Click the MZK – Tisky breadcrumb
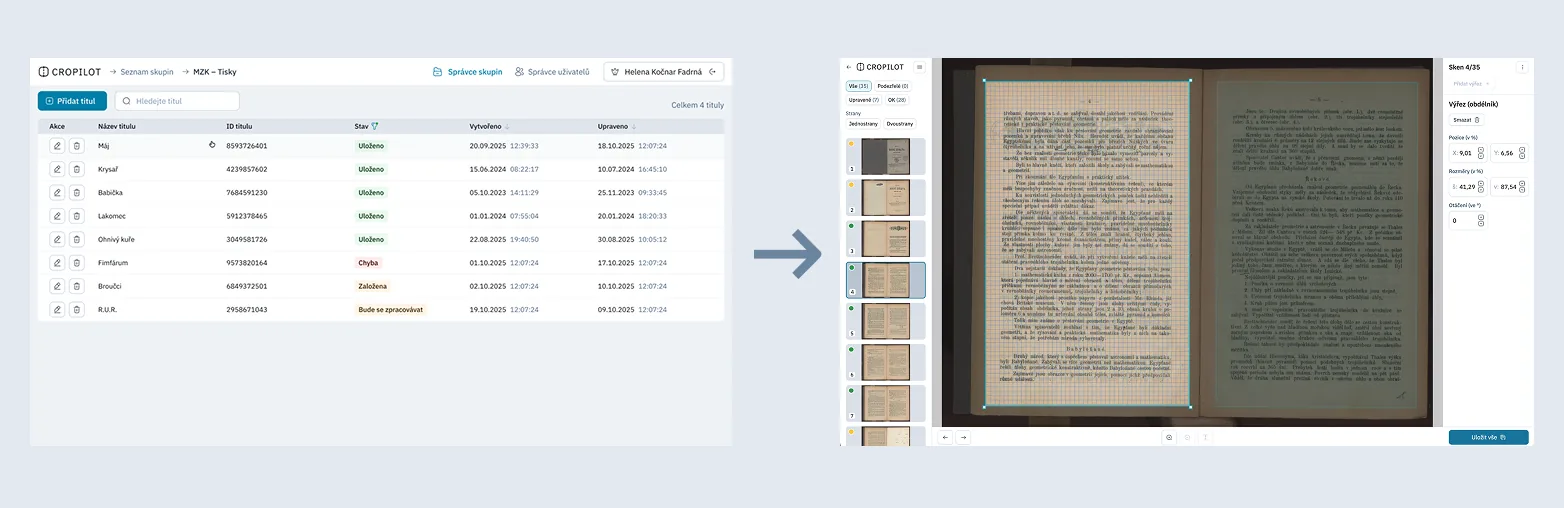Viewport: 1564px width, 508px height. coord(215,72)
